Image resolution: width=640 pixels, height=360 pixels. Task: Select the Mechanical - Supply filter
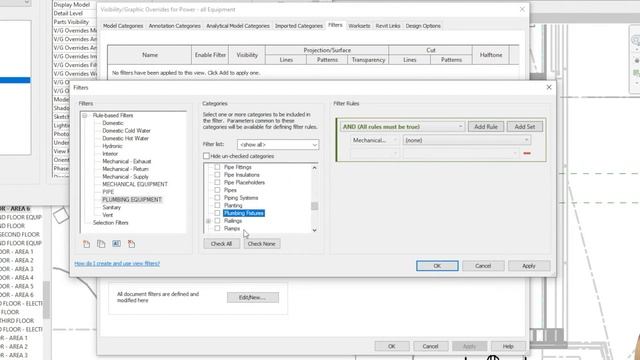point(126,177)
